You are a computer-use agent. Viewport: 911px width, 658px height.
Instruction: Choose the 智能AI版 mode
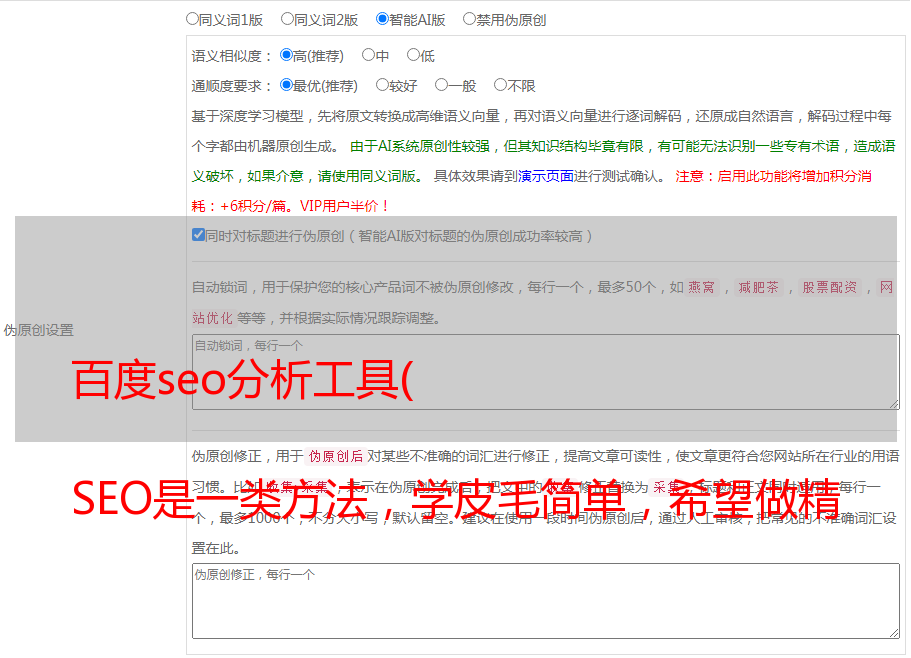[382, 19]
